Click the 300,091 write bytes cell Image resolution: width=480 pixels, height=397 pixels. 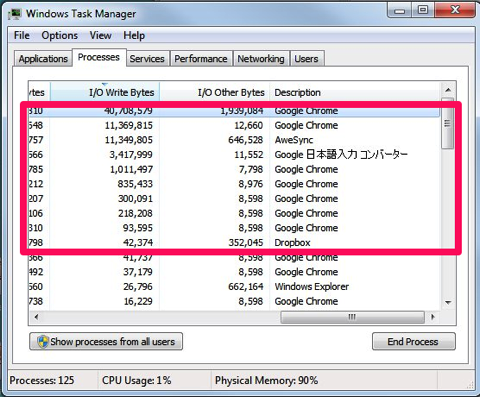135,199
